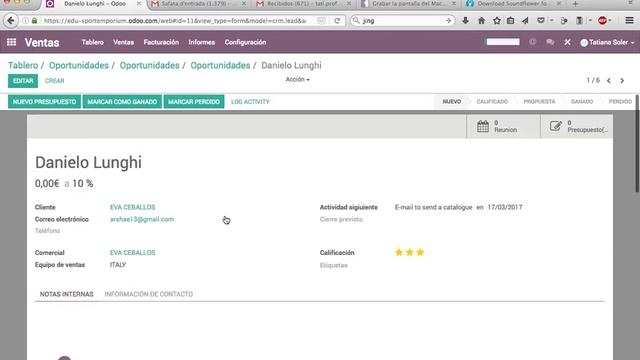Image resolution: width=640 pixels, height=360 pixels.
Task: Click MARCAR PERDIDO button
Action: [194, 102]
